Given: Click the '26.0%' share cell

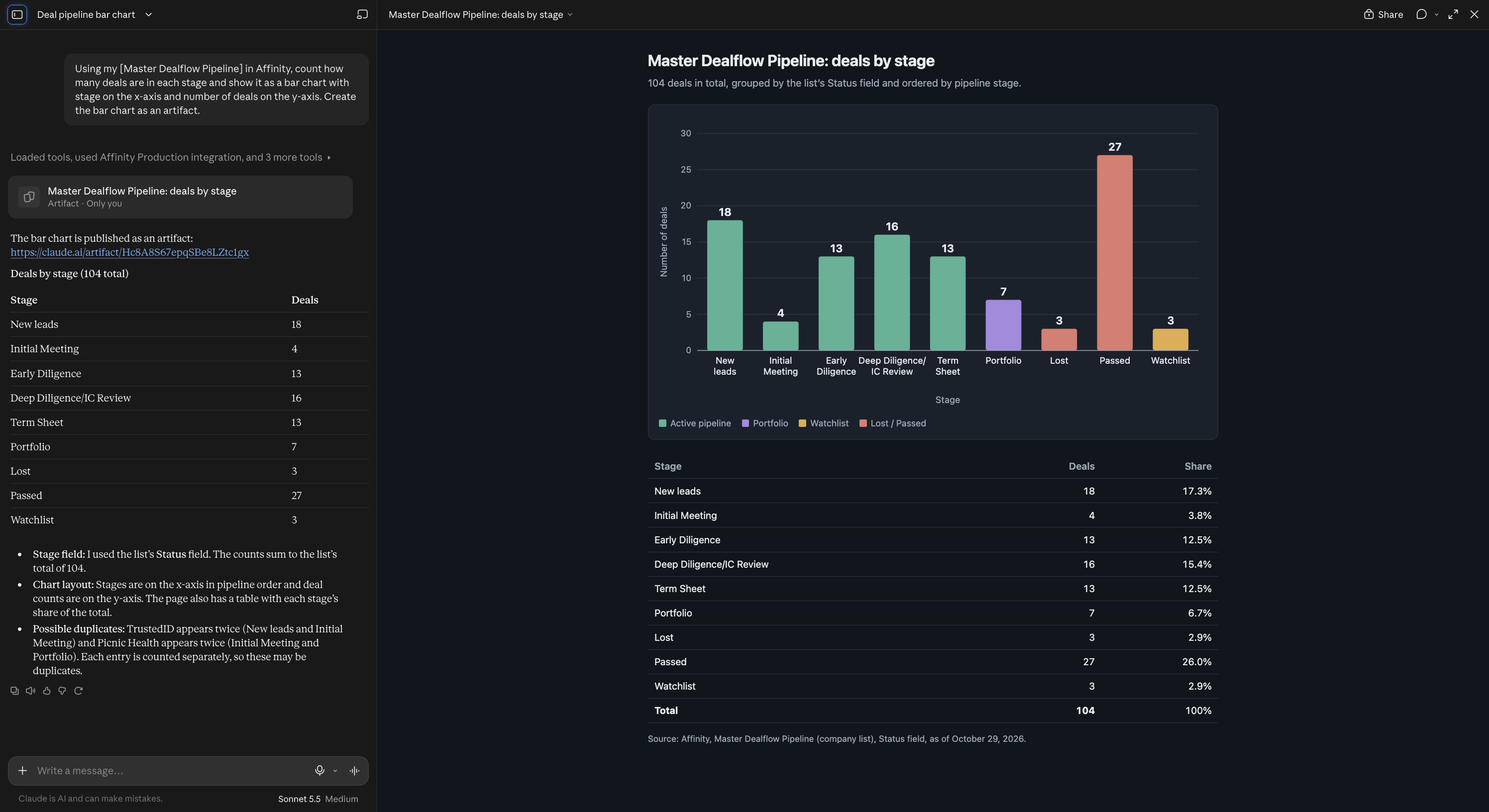Looking at the screenshot, I should click(1196, 662).
